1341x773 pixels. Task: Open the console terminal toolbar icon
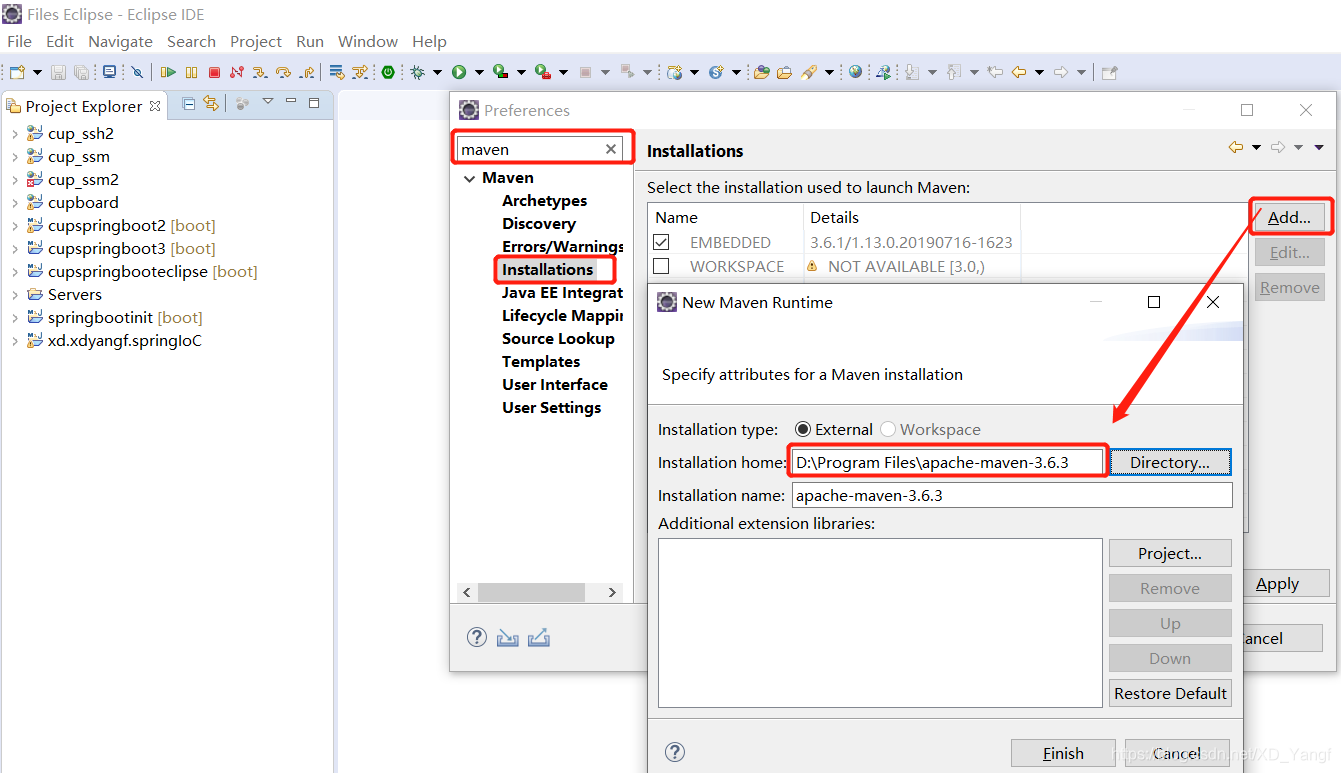click(x=110, y=72)
